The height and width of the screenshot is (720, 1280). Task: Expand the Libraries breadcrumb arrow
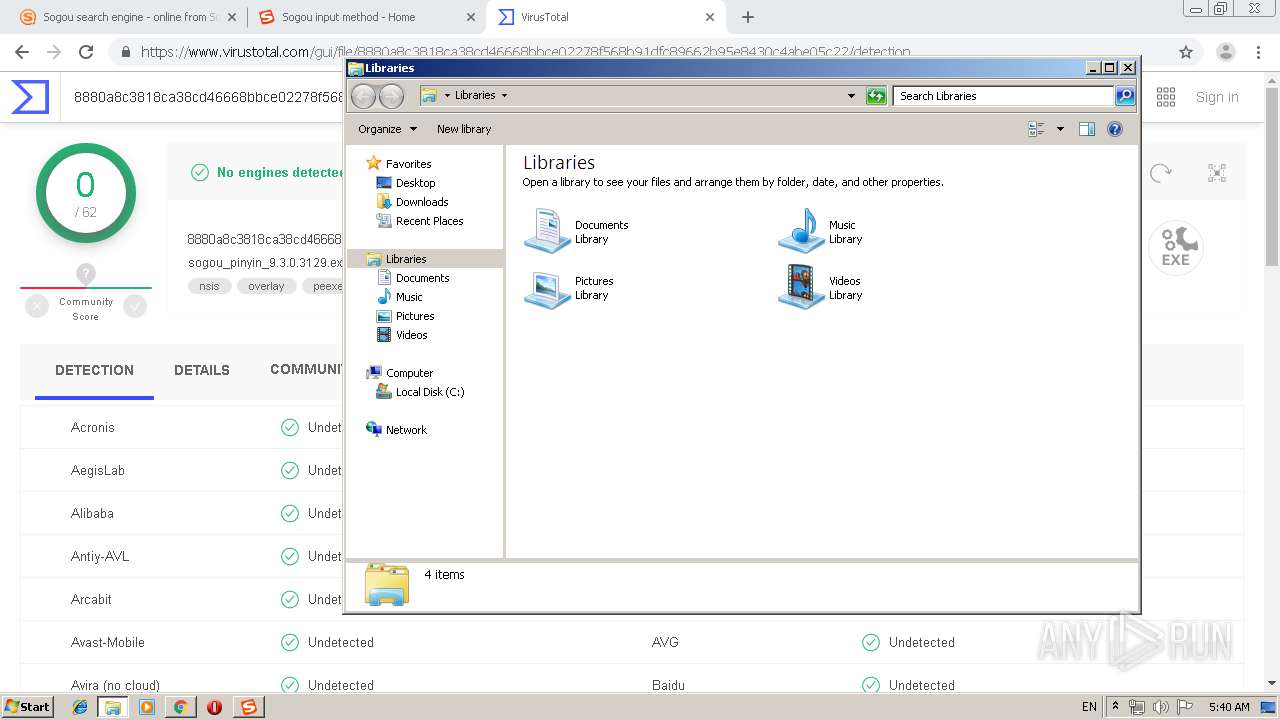pyautogui.click(x=504, y=96)
